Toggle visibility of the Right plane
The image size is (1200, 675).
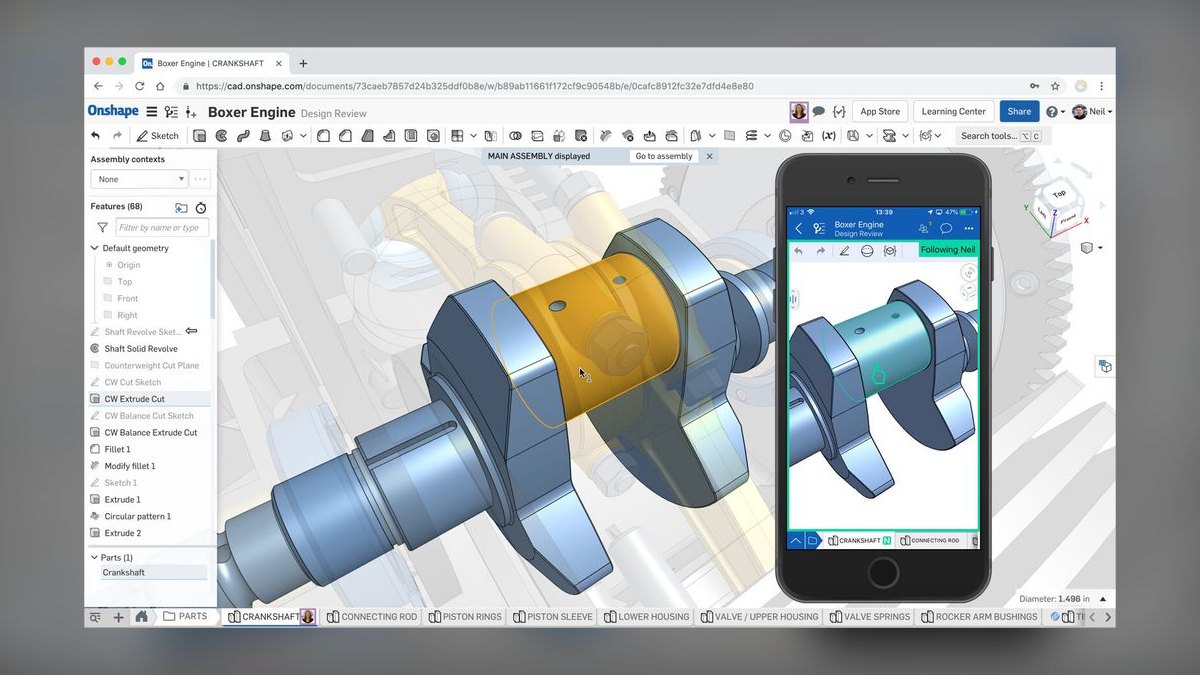[x=108, y=315]
